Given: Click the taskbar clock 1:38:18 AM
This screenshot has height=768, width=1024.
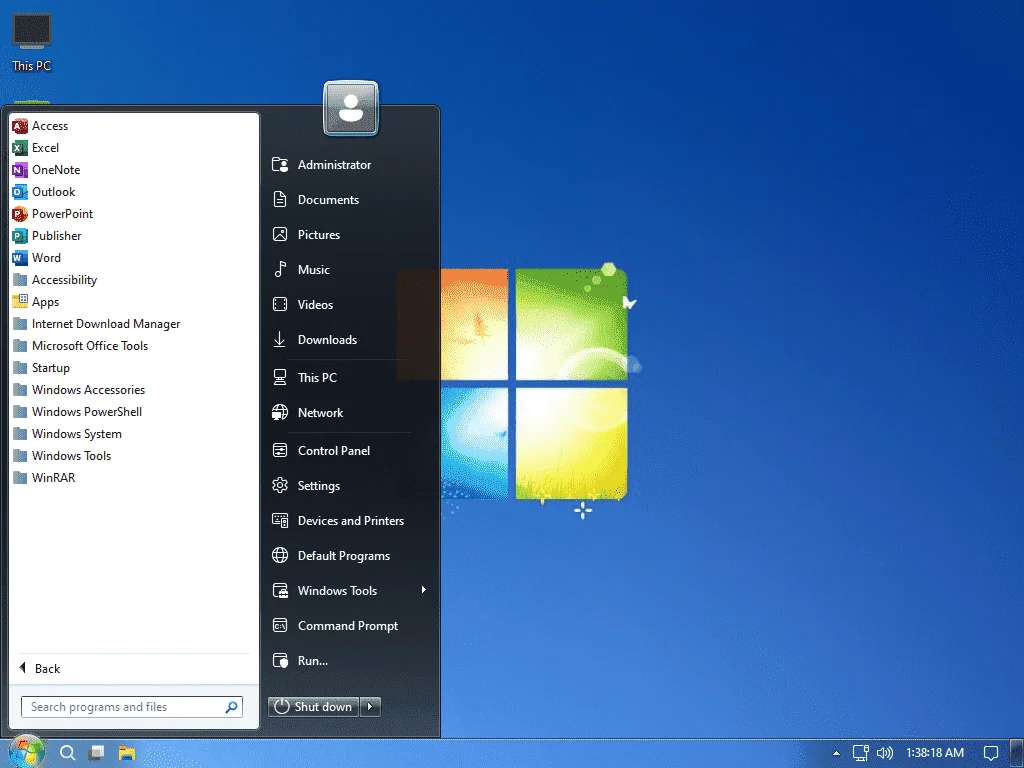Looking at the screenshot, I should [935, 753].
